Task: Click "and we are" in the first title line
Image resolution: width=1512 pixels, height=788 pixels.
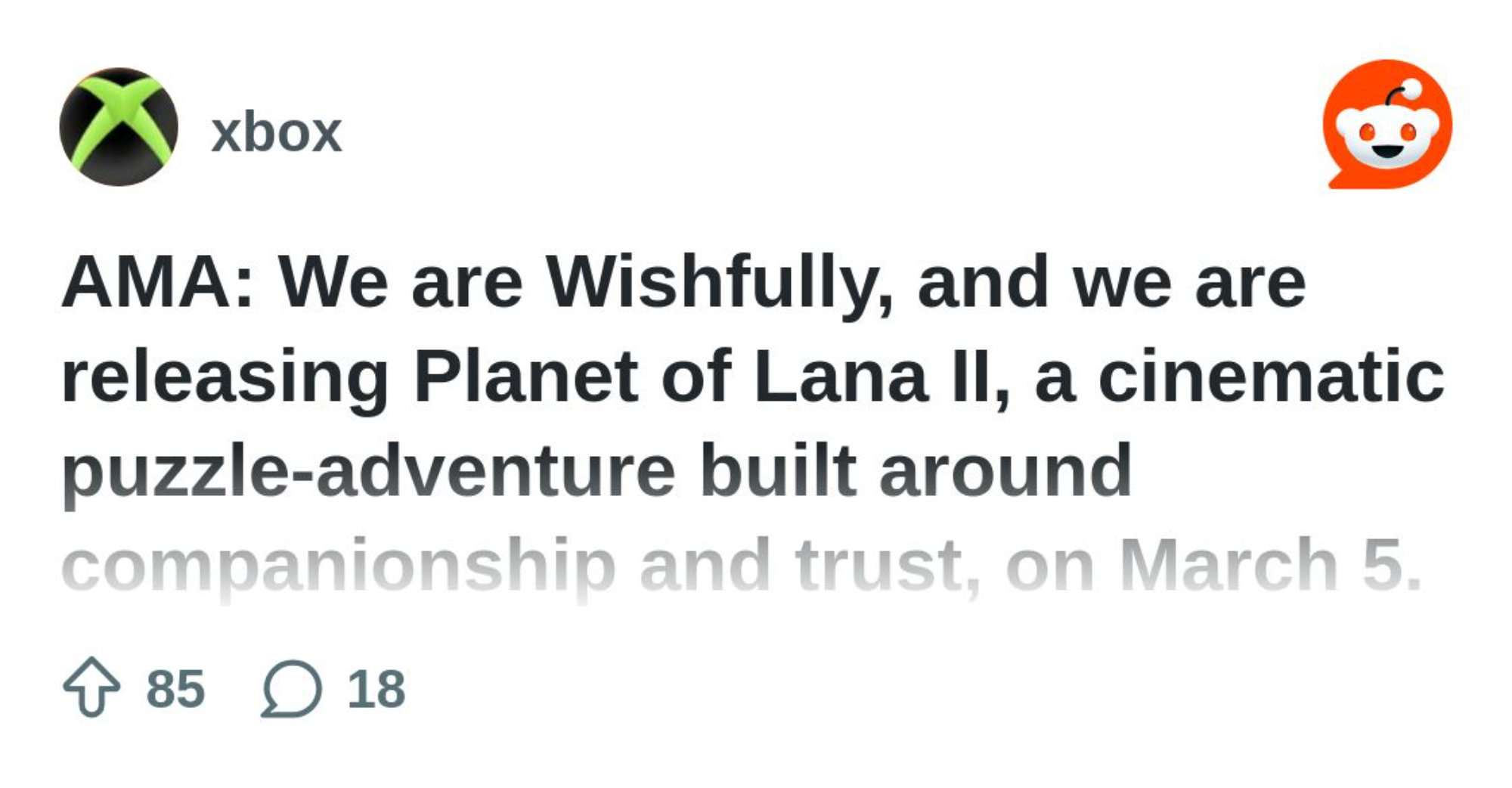Action: coord(1111,283)
